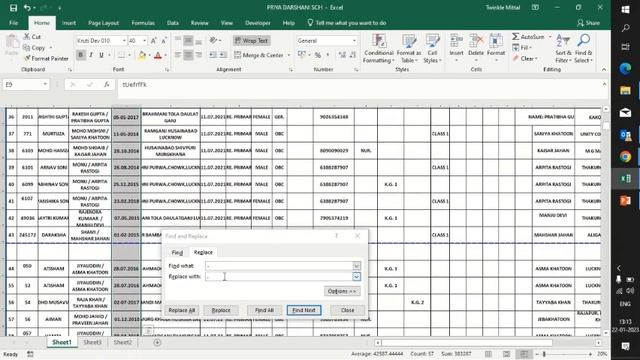
Task: Open Find & Select magnifier
Action: pyautogui.click(x=583, y=48)
